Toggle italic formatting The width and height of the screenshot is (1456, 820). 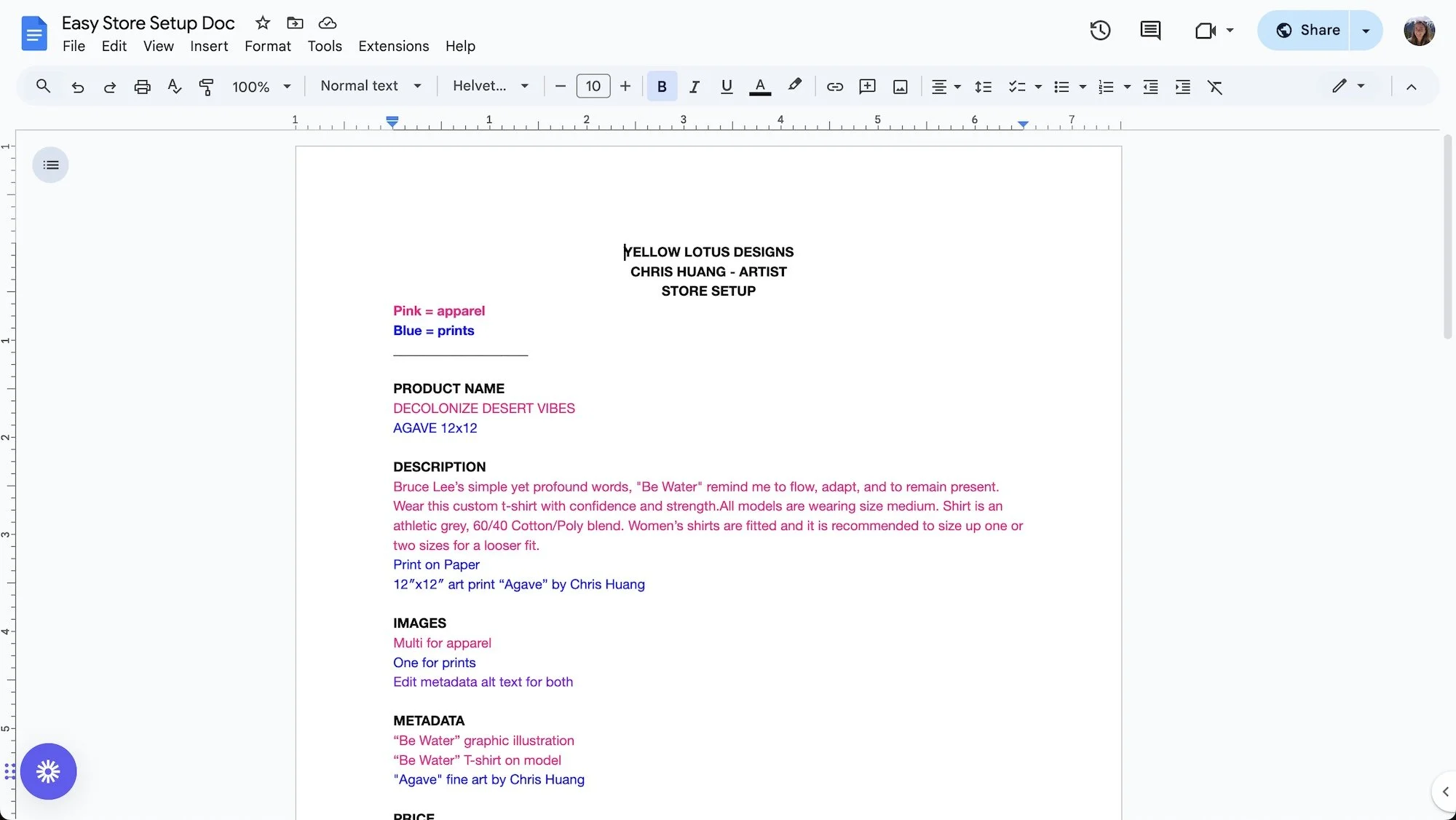(694, 87)
